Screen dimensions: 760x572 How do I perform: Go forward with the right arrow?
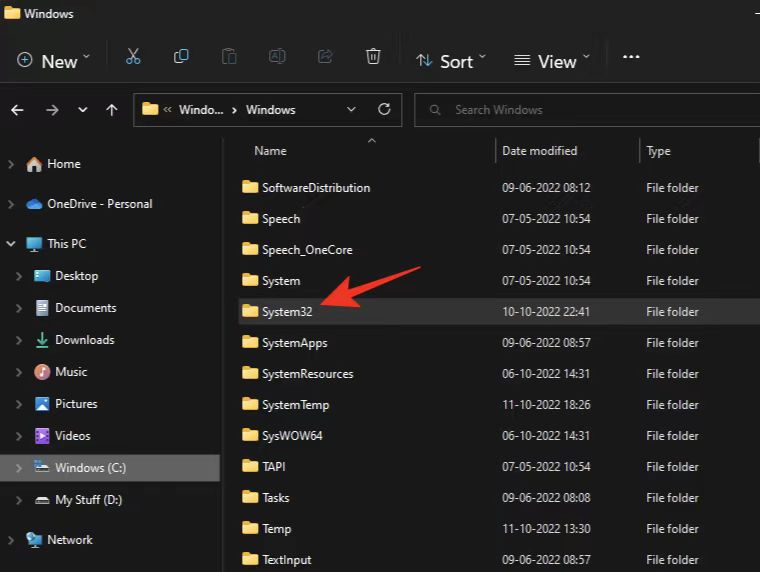(x=52, y=111)
